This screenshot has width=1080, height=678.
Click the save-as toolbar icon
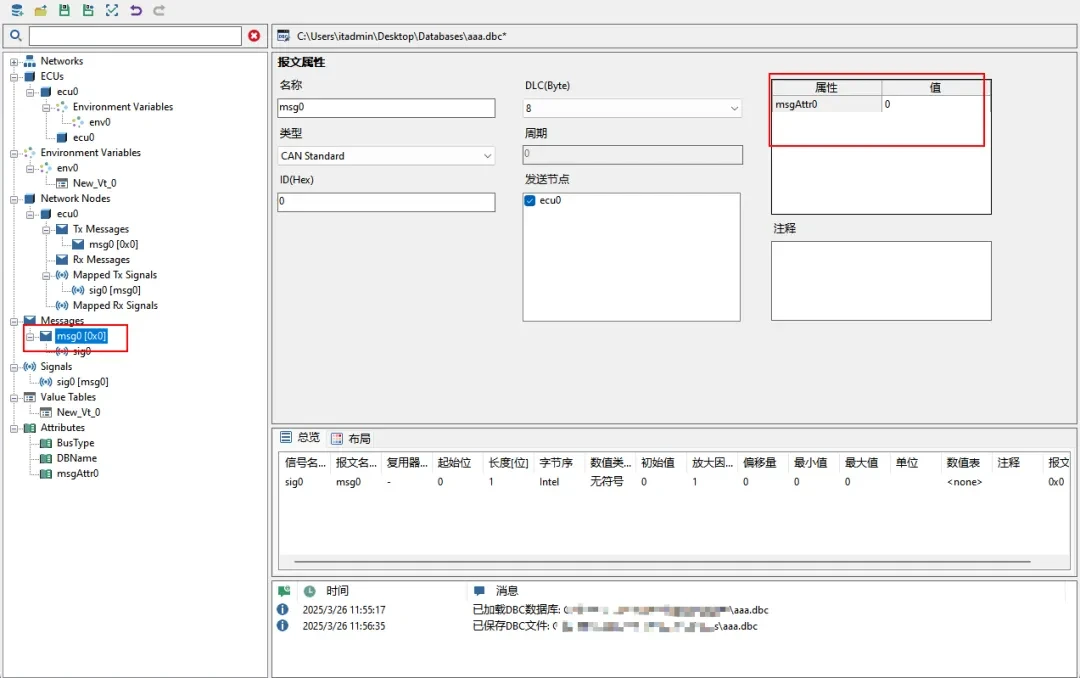coord(88,10)
